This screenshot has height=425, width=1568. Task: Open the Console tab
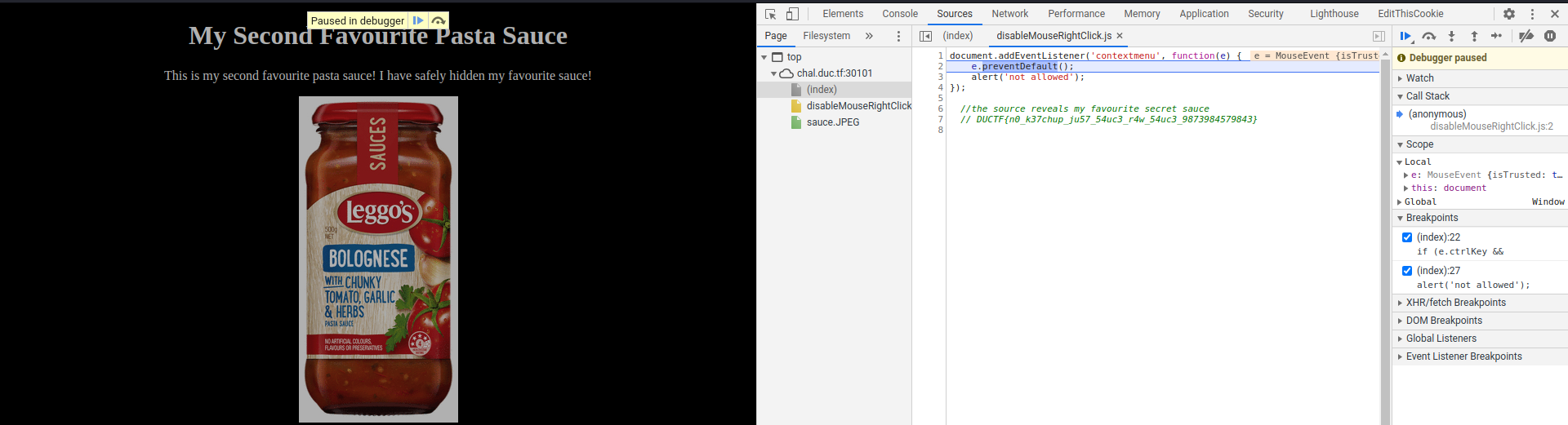pos(900,14)
